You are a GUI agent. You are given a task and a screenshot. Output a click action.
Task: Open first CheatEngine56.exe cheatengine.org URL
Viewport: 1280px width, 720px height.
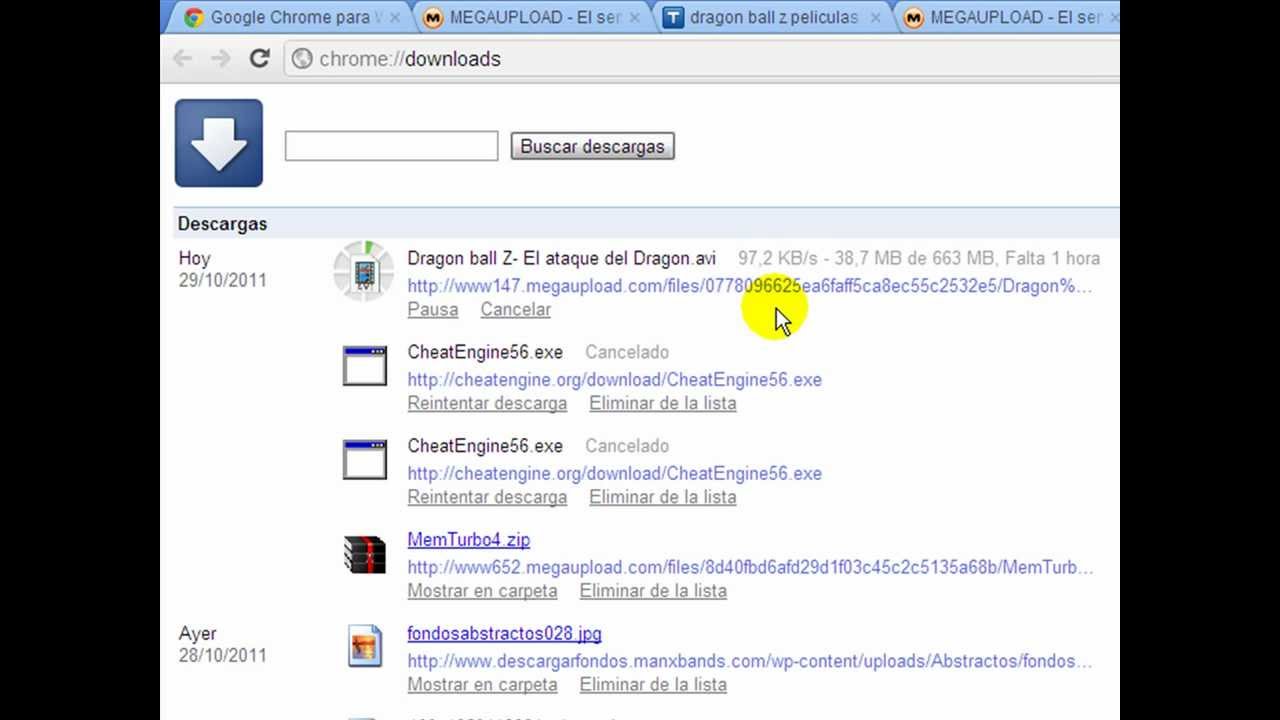click(614, 380)
